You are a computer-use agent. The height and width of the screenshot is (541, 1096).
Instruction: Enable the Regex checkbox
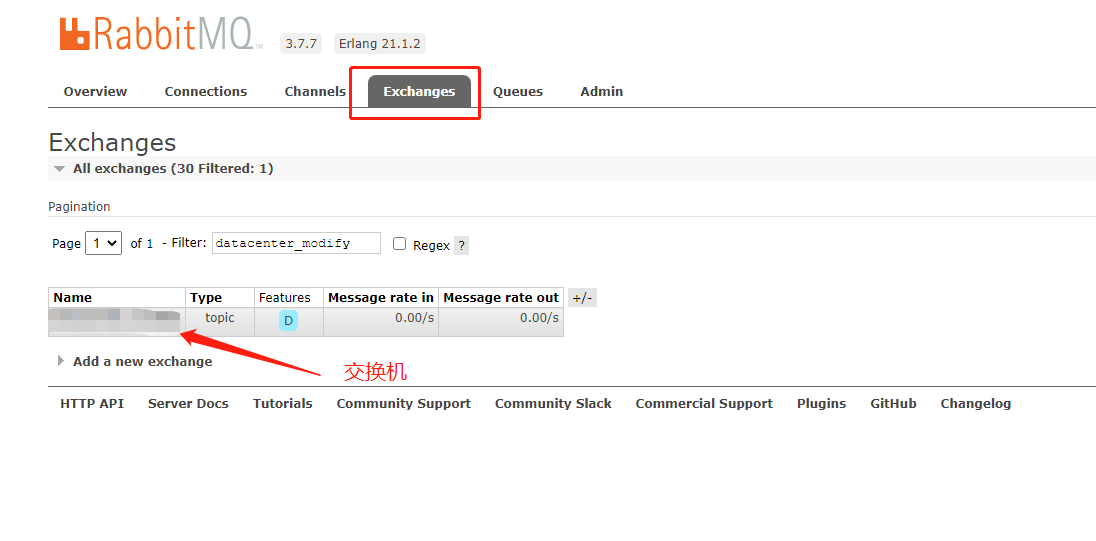tap(399, 244)
